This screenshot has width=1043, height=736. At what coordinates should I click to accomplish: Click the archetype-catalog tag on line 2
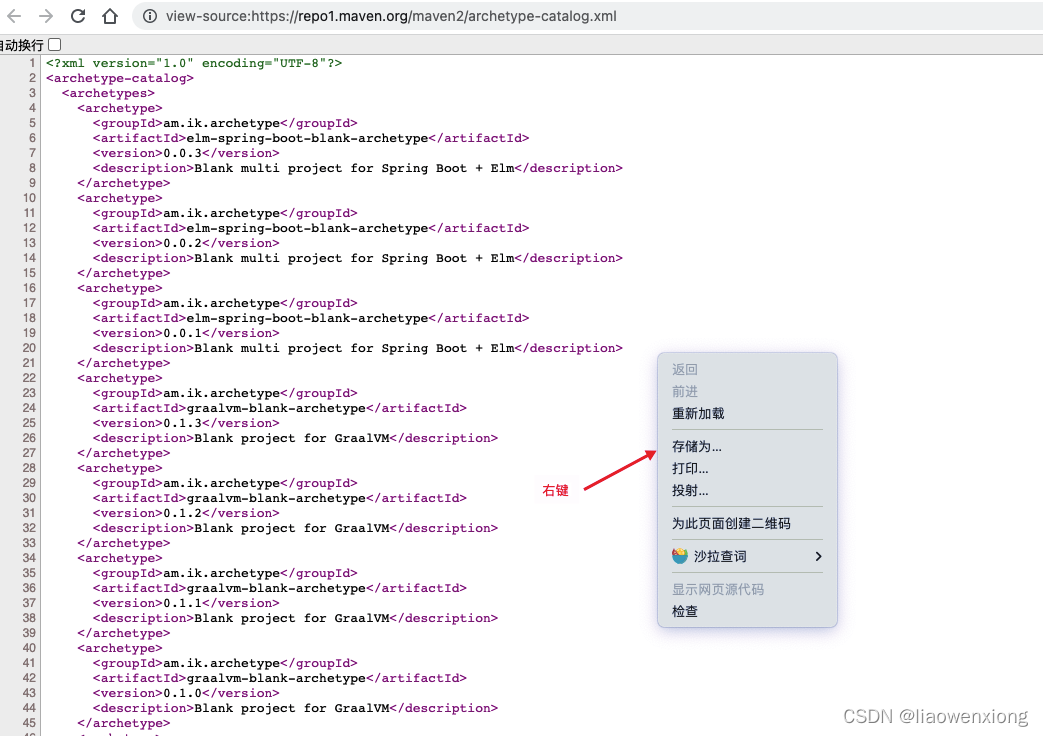pyautogui.click(x=120, y=78)
